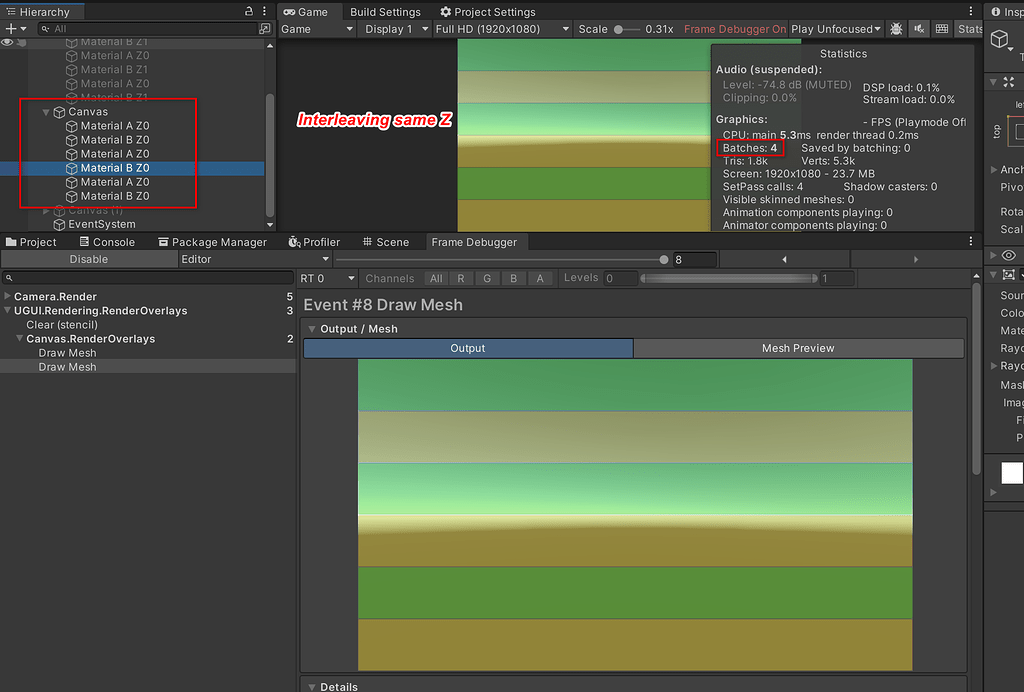Open the Mesh Preview tab
This screenshot has width=1024, height=692.
click(x=799, y=348)
